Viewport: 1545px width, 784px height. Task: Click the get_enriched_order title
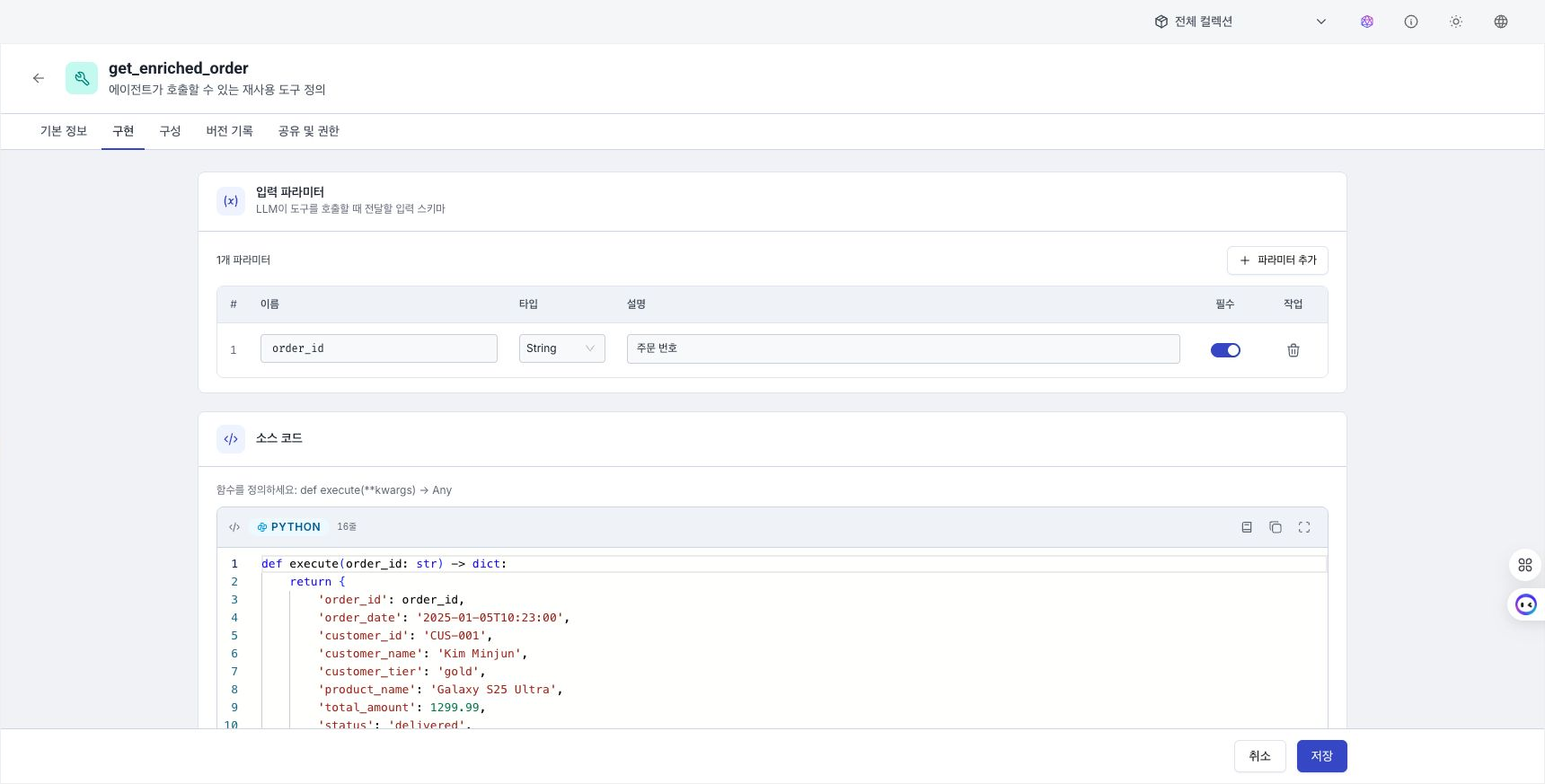179,68
